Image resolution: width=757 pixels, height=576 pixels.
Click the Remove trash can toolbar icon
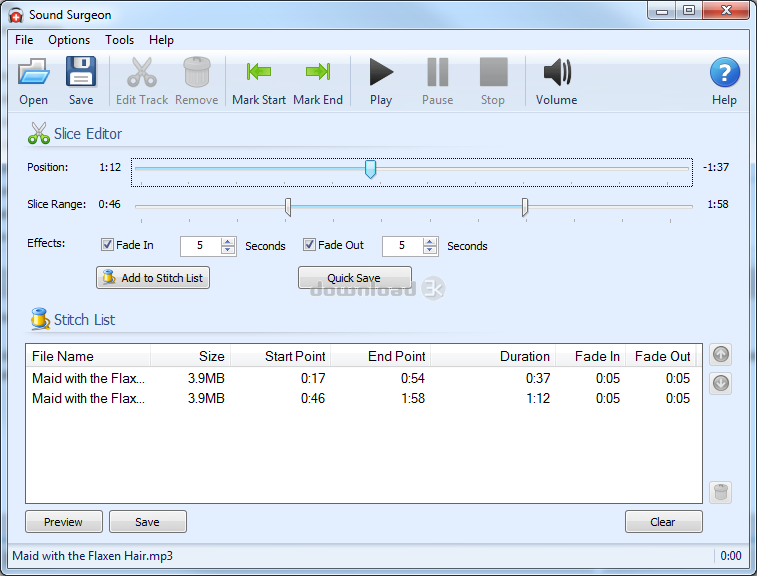point(196,81)
